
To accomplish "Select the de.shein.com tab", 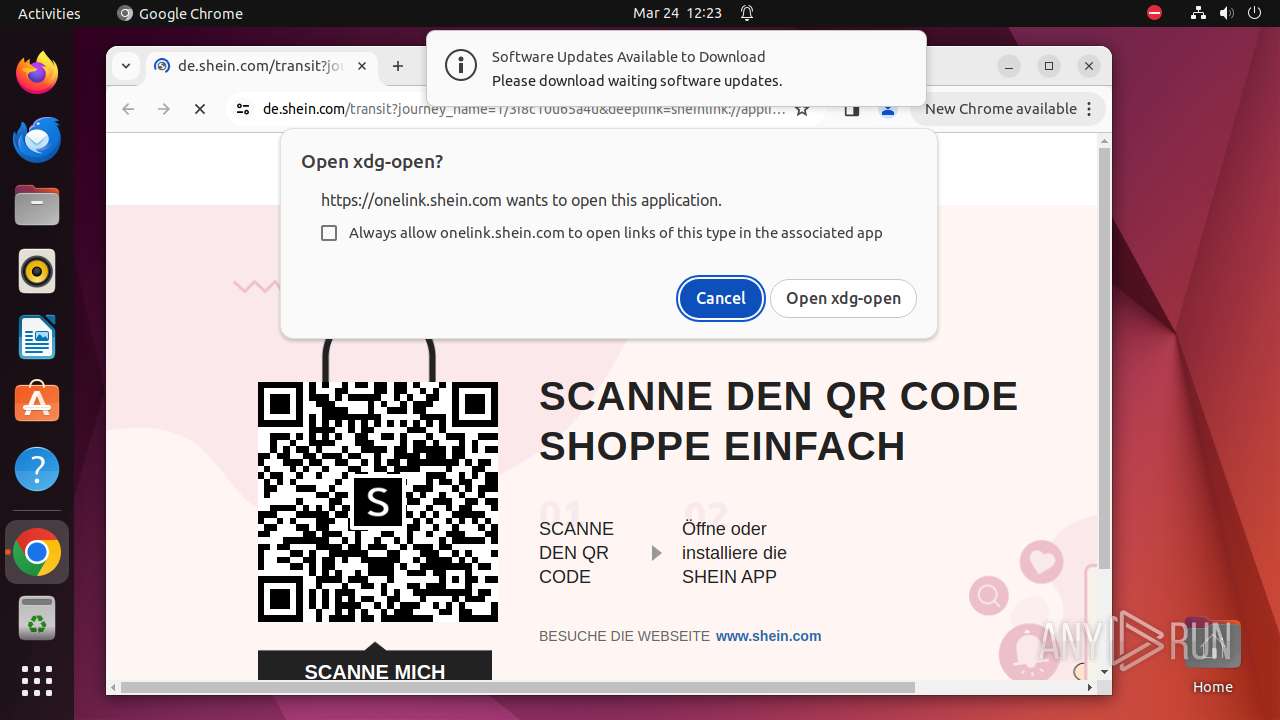I will coord(262,66).
